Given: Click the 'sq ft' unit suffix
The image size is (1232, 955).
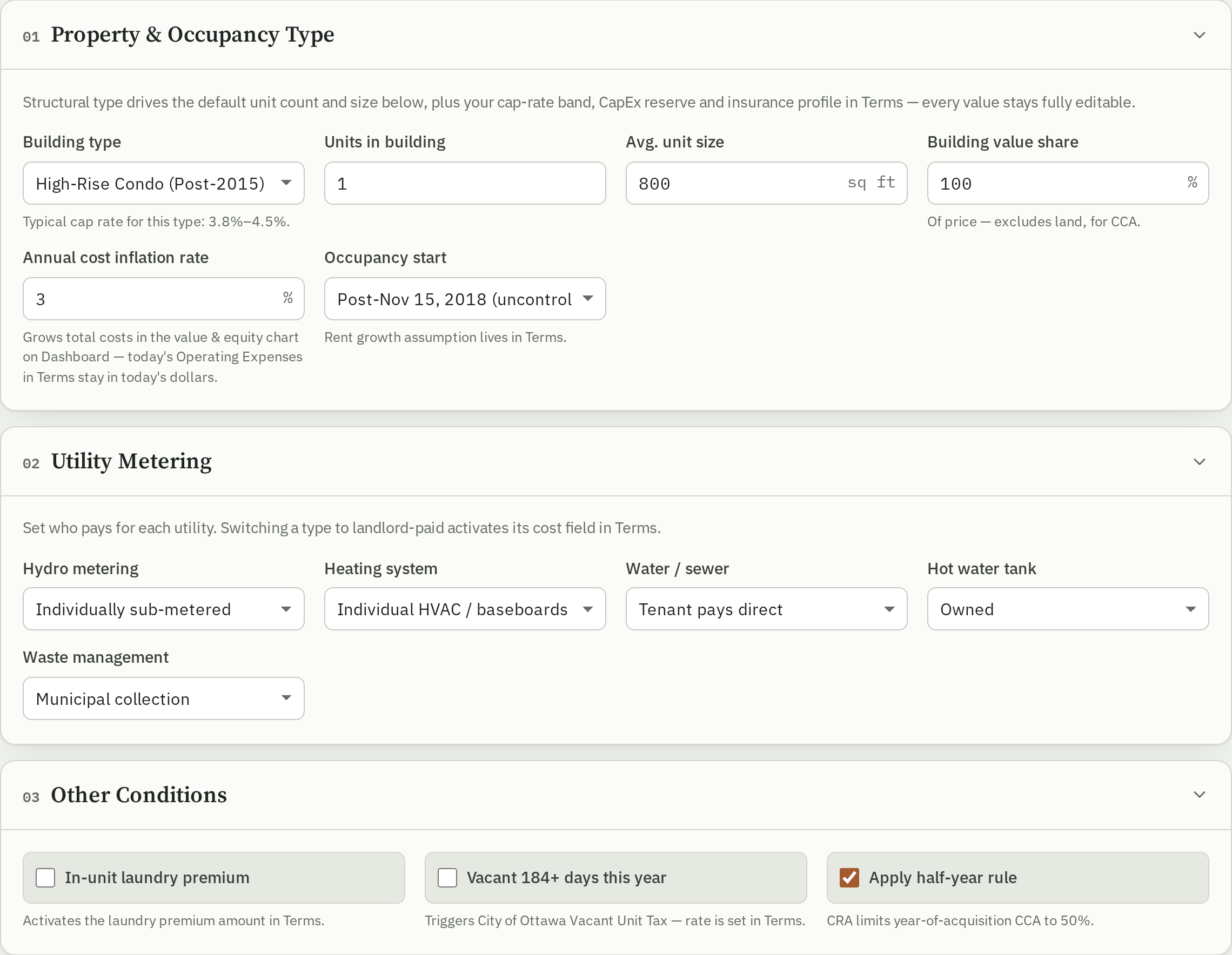Looking at the screenshot, I should pyautogui.click(x=872, y=183).
